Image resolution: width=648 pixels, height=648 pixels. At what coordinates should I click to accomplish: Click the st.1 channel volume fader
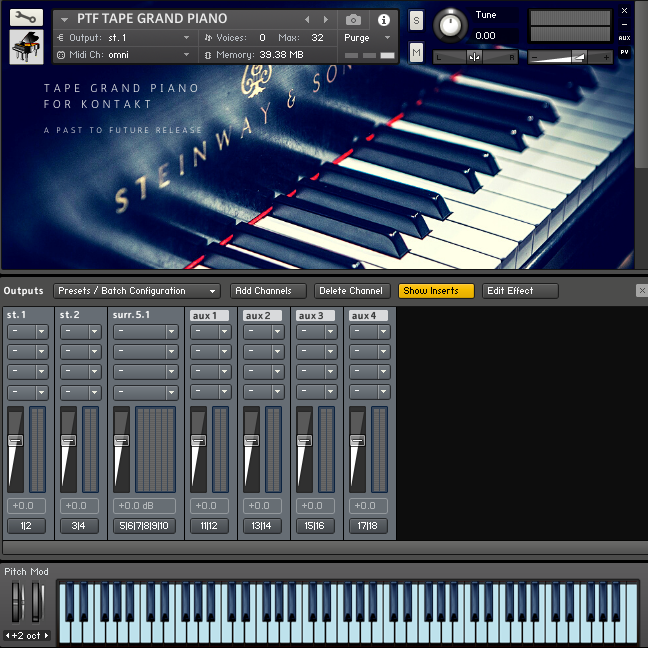click(15, 441)
